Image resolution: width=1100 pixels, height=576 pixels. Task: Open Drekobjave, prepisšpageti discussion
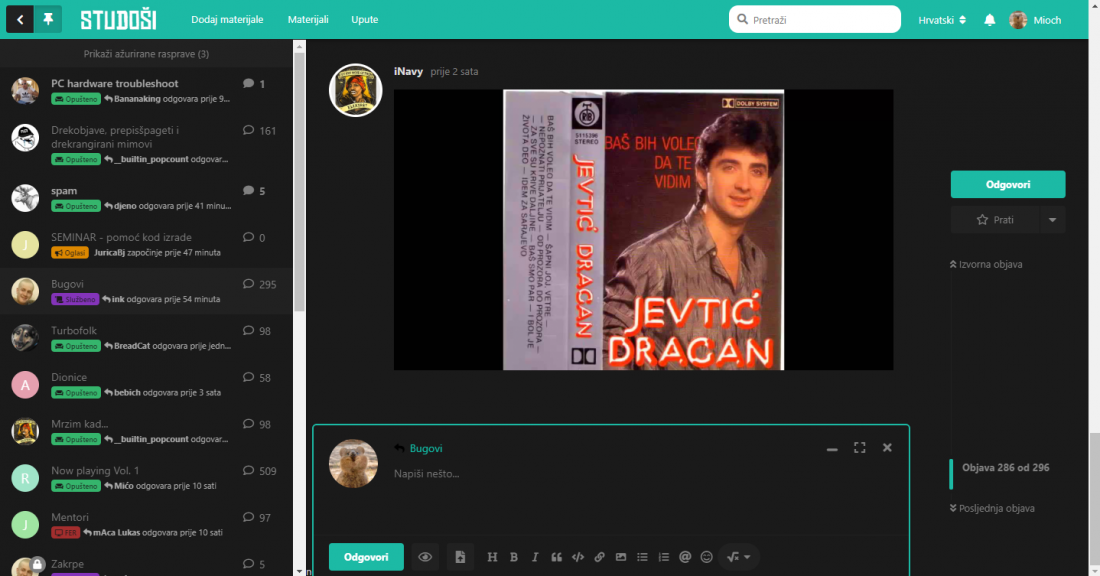tap(115, 137)
